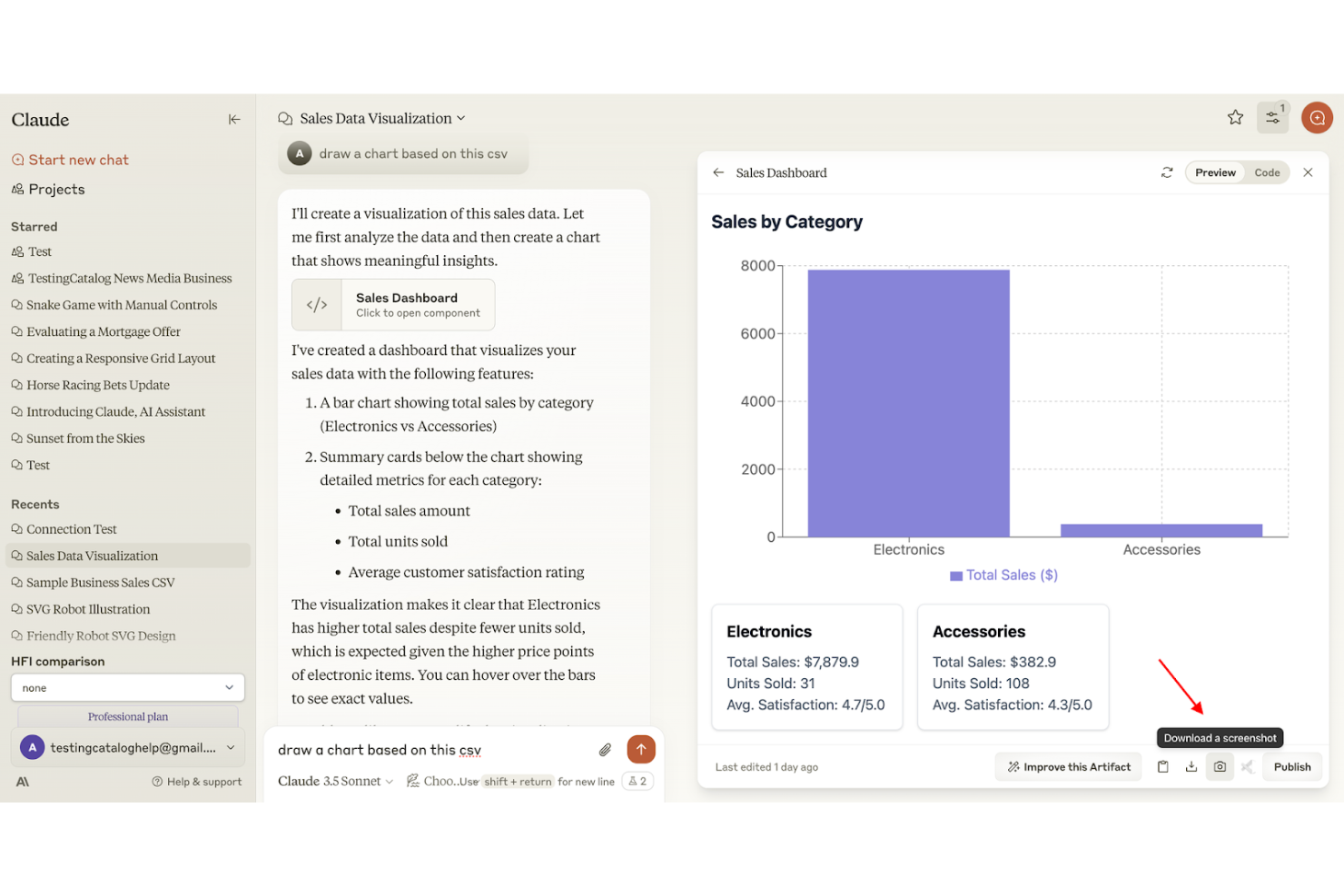The width and height of the screenshot is (1344, 896).
Task: Toggle the artifact publish visibility icon
Action: (x=1248, y=766)
